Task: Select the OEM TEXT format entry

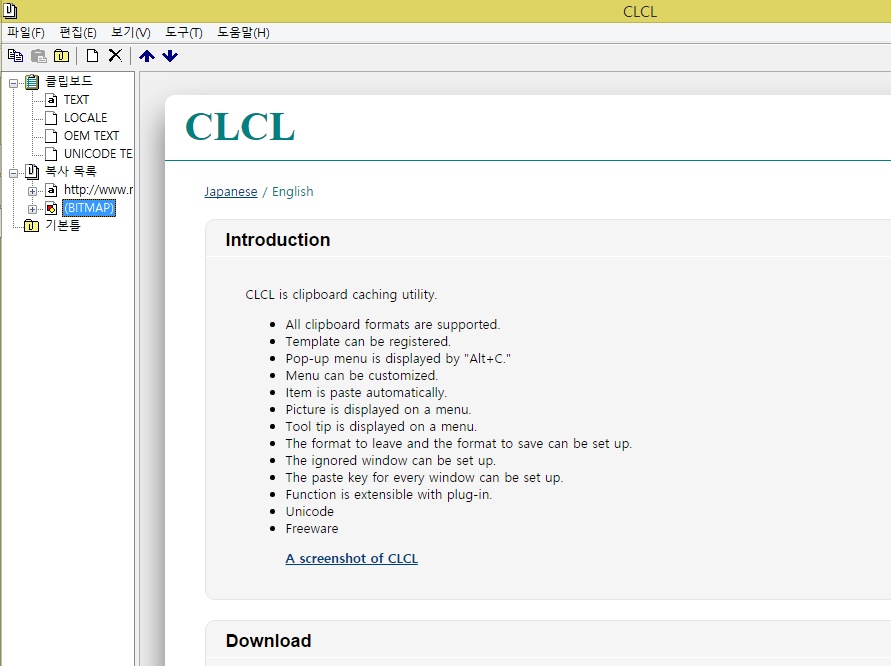Action: pos(91,136)
